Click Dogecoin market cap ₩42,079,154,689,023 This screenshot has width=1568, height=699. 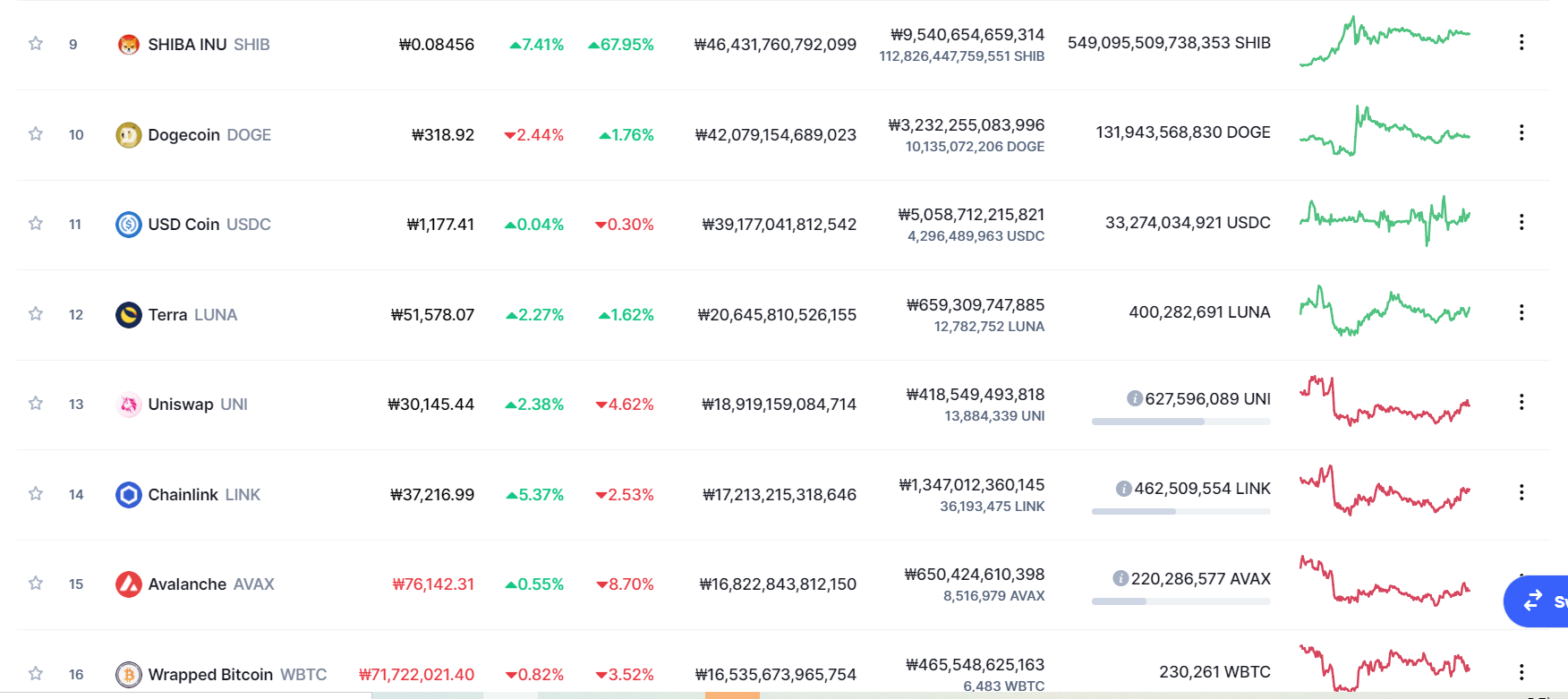pyautogui.click(x=776, y=135)
